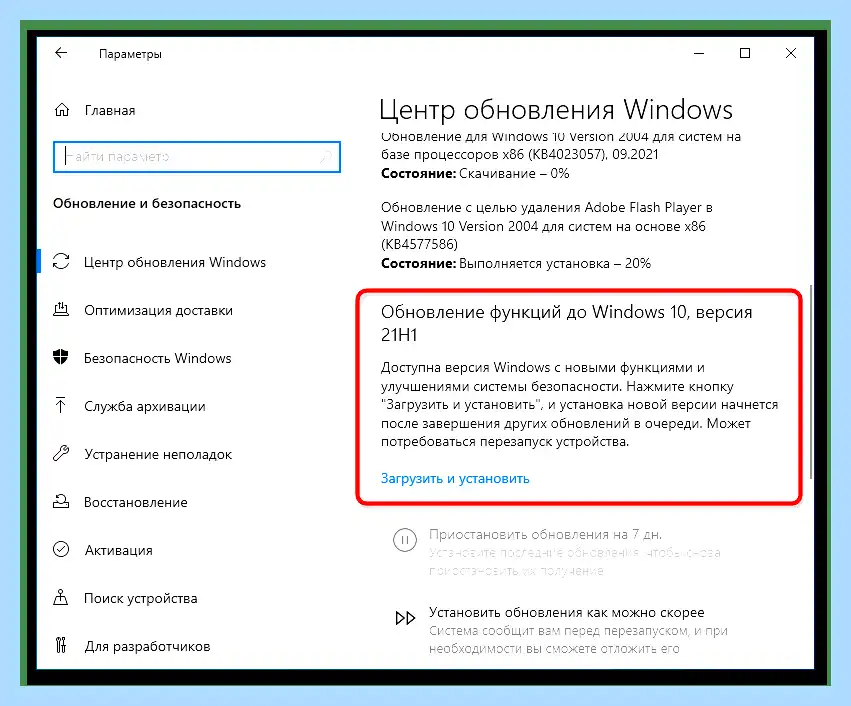
Task: Click the pause updates circle icon
Action: (x=405, y=540)
